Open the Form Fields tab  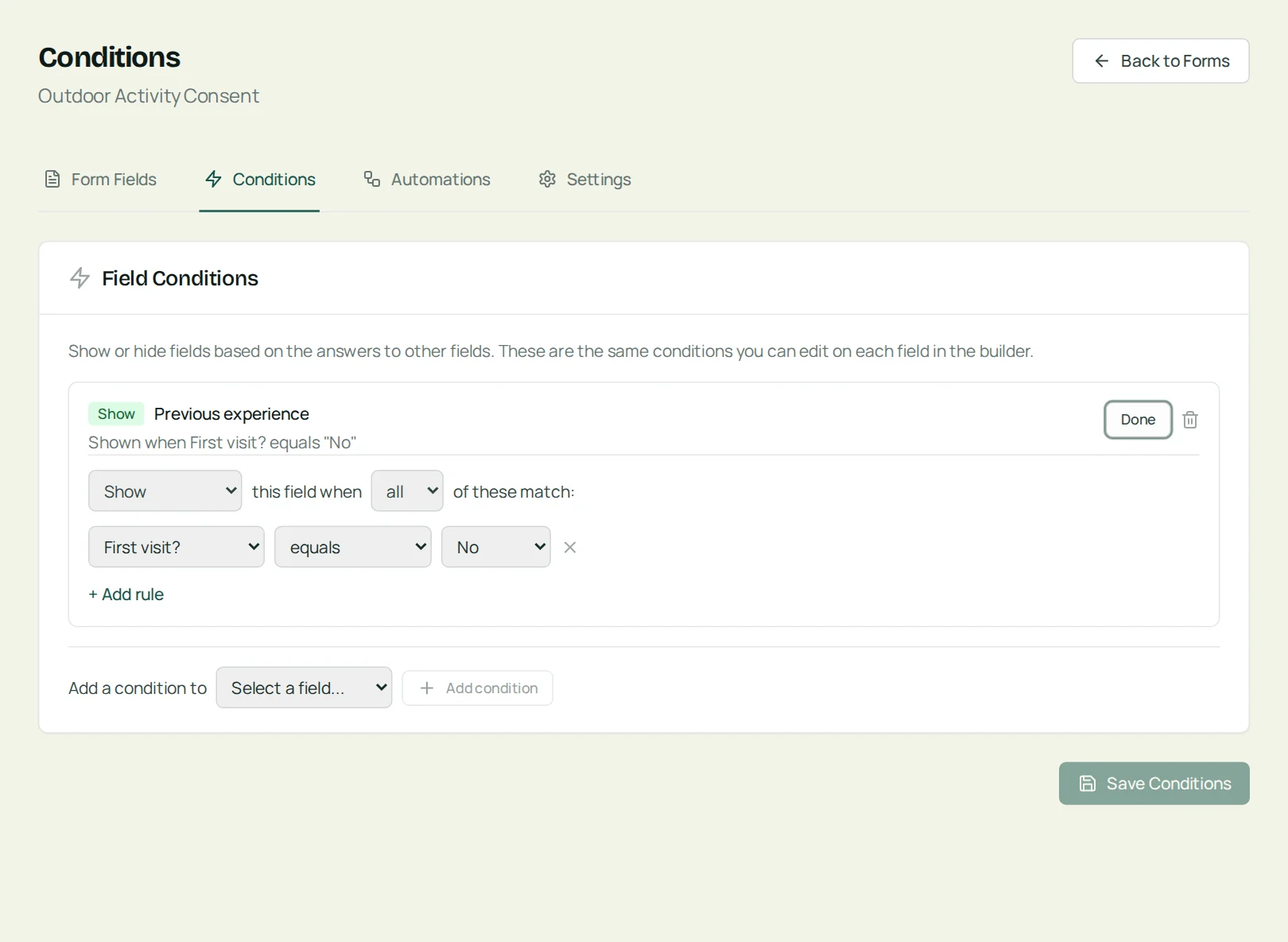point(100,180)
